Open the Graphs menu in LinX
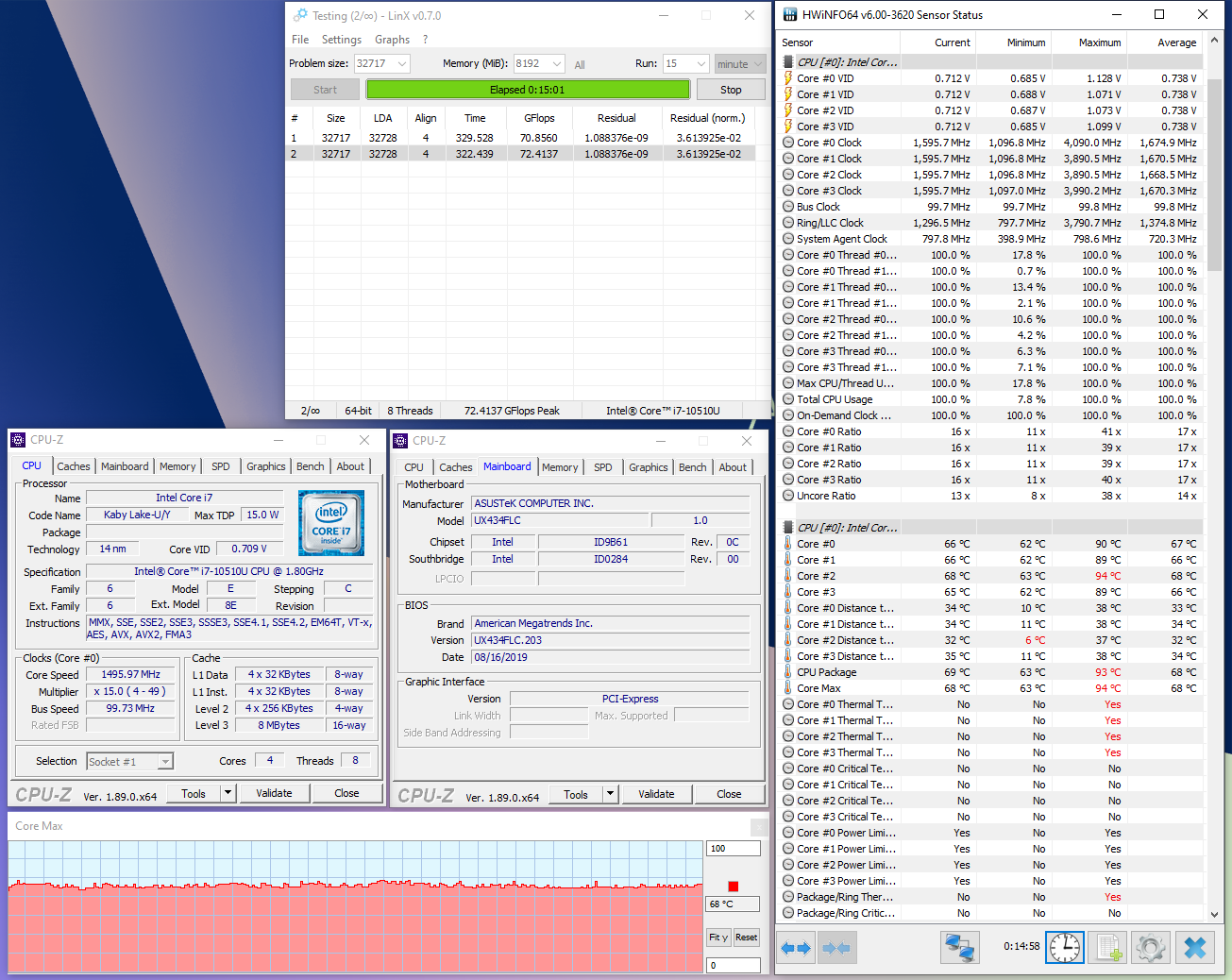This screenshot has height=980, width=1232. pyautogui.click(x=392, y=40)
